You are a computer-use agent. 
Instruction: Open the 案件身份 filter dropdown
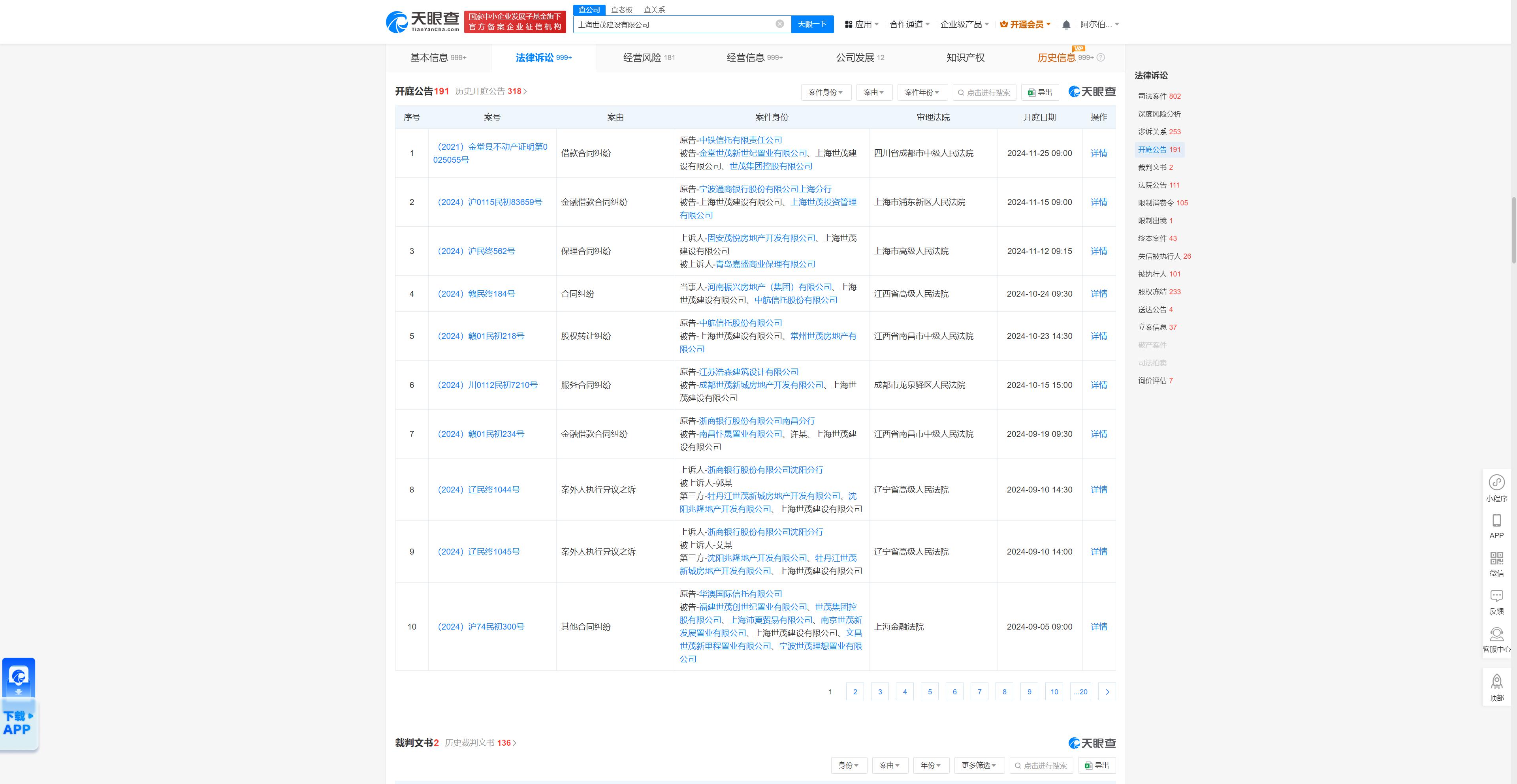(826, 92)
